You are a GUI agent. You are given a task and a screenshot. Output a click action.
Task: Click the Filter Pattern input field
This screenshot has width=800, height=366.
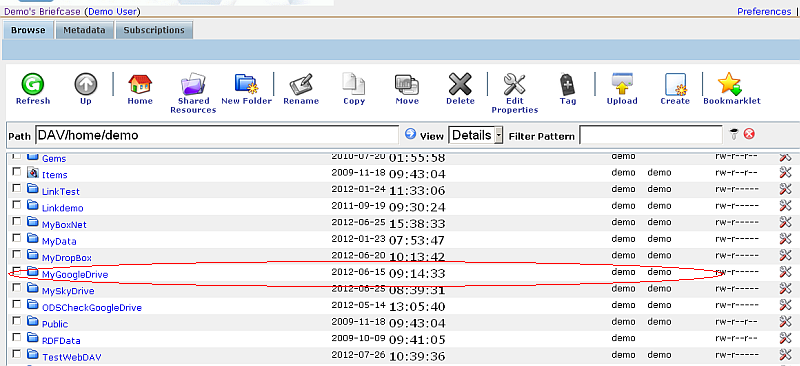tap(651, 135)
